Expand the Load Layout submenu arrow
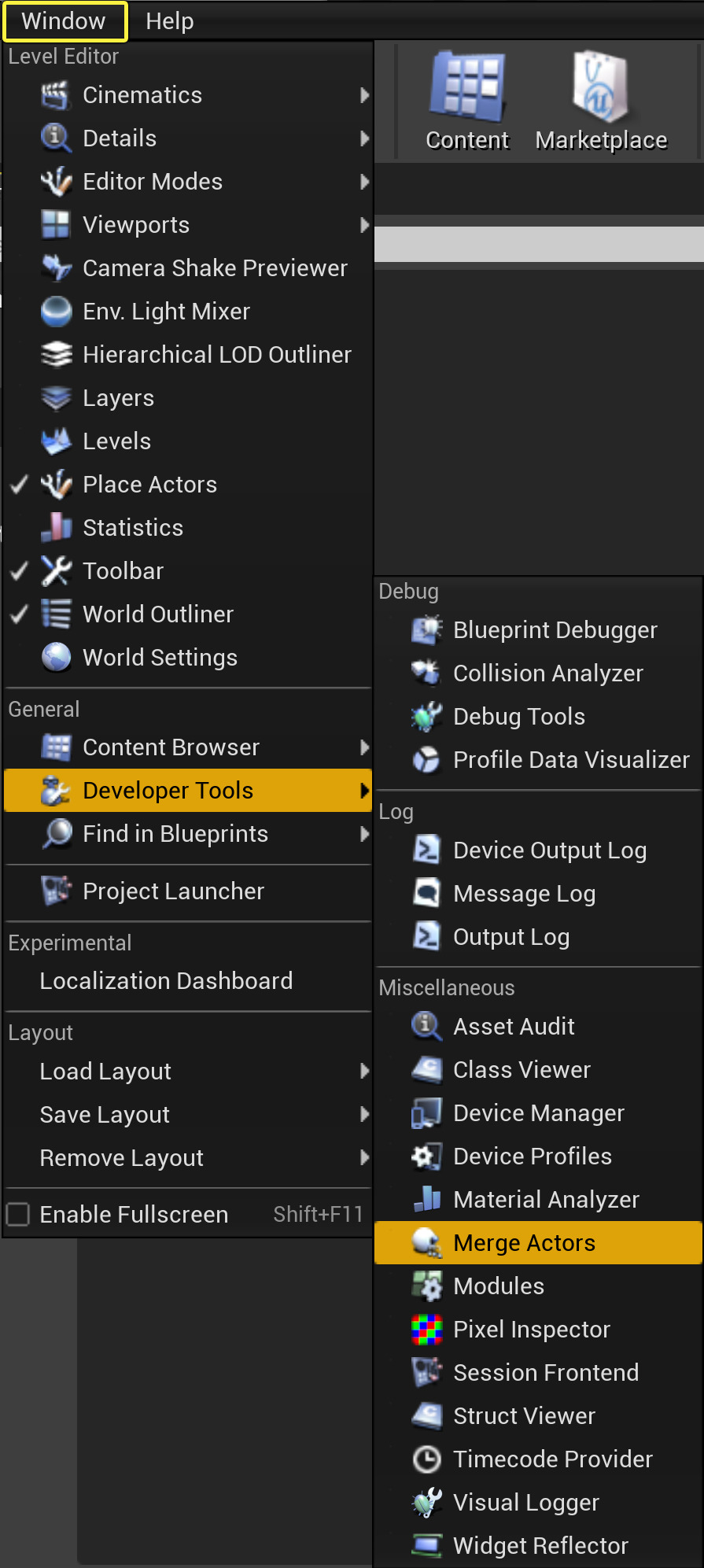 tap(364, 1072)
